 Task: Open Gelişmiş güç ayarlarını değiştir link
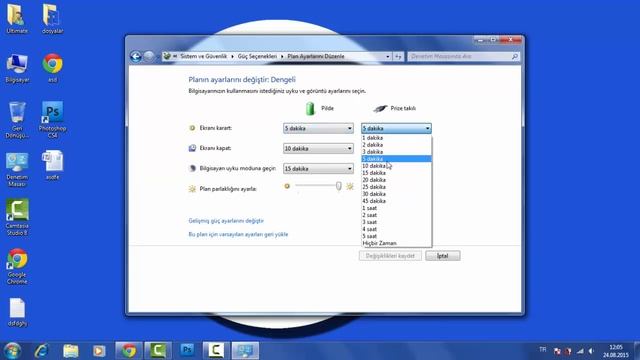226,221
